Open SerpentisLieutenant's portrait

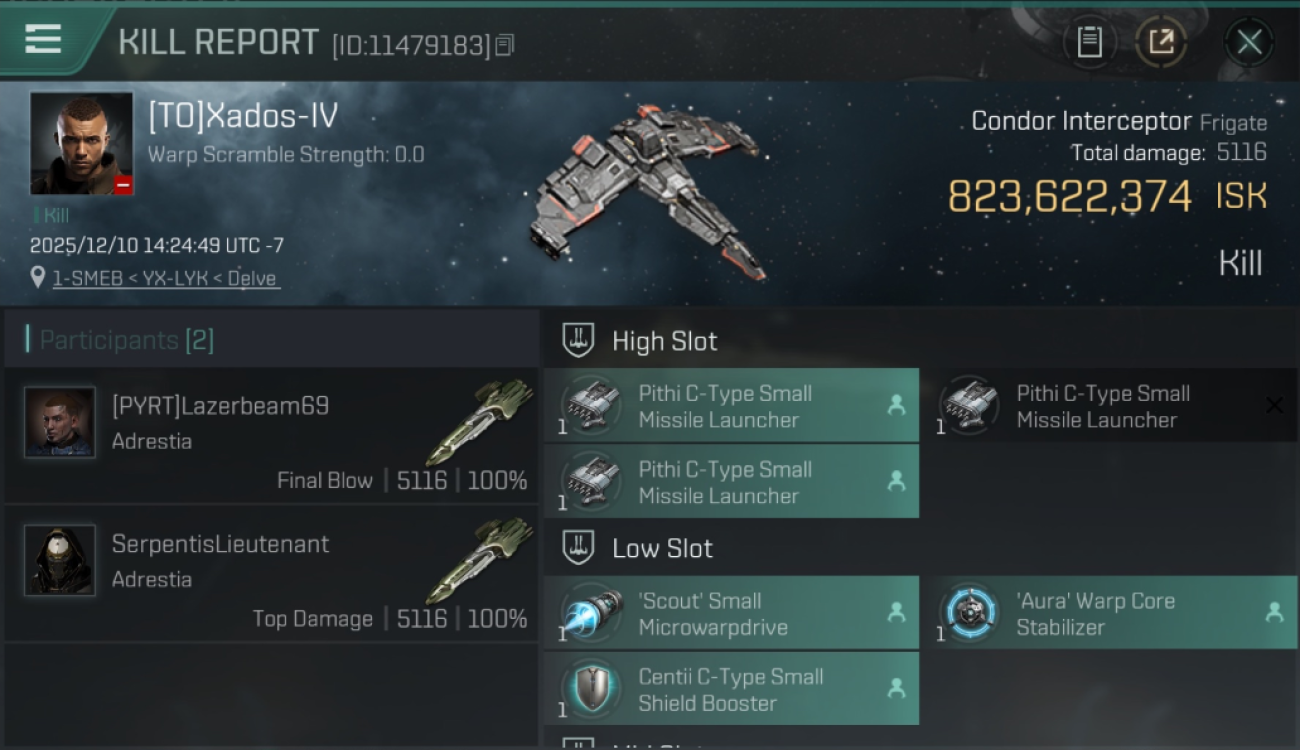pyautogui.click(x=60, y=560)
